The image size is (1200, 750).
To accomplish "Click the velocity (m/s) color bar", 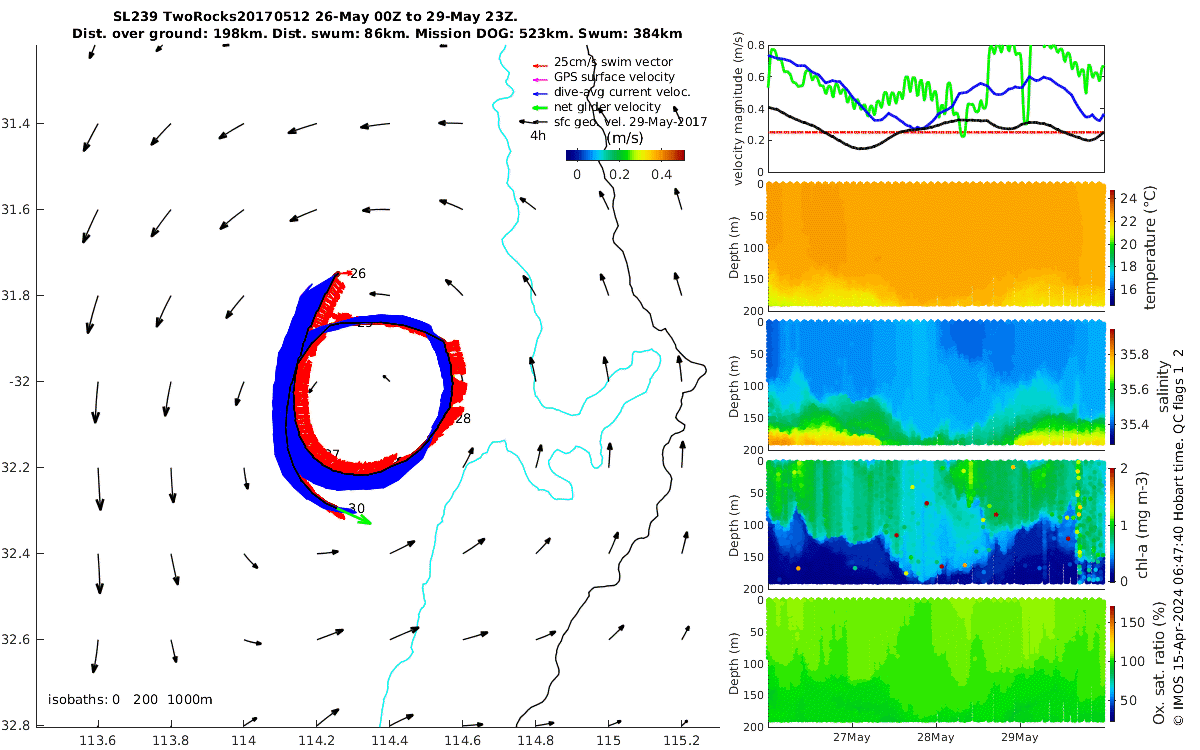I will (x=625, y=155).
